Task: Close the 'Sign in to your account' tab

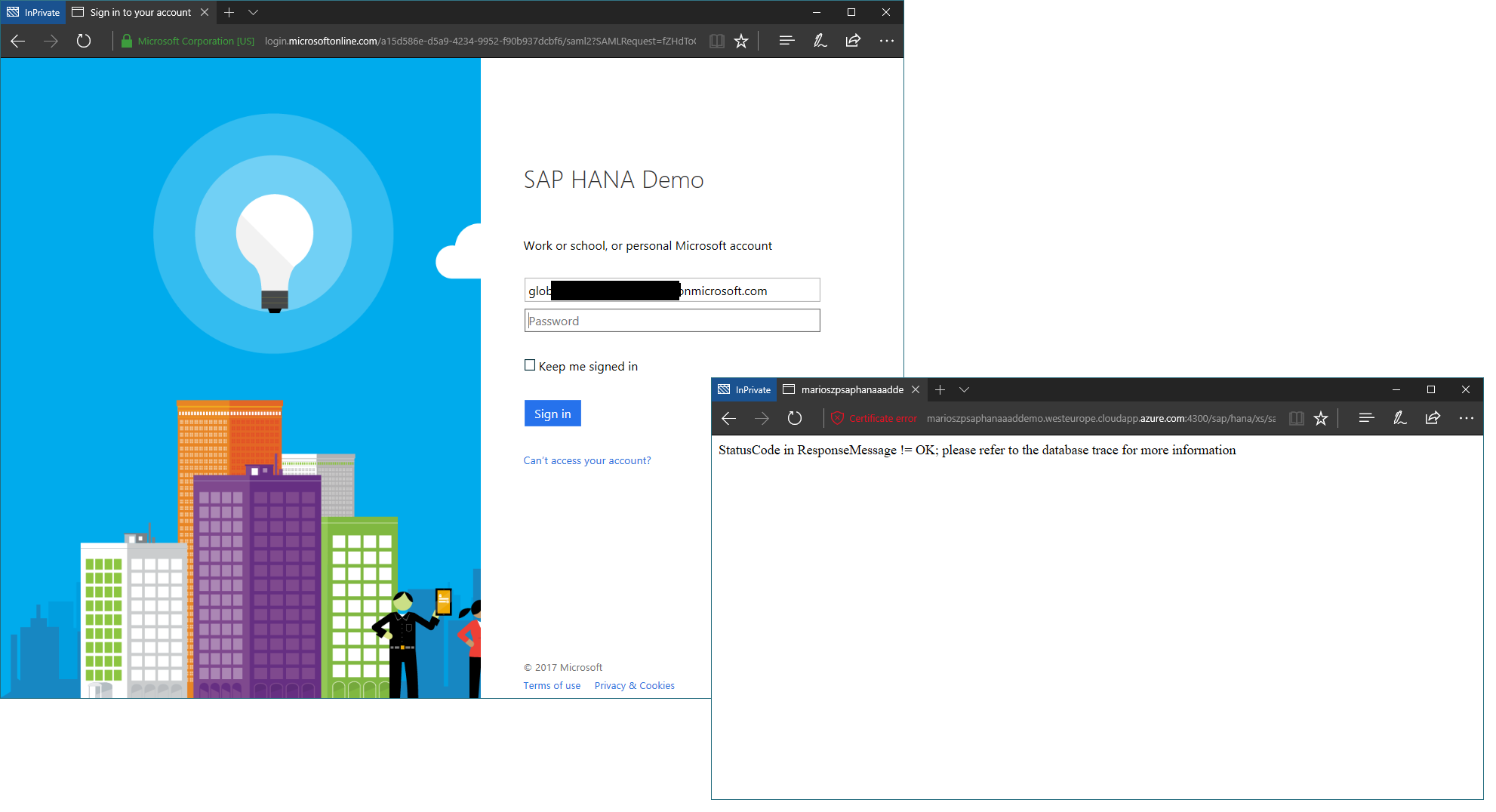Action: pyautogui.click(x=205, y=12)
